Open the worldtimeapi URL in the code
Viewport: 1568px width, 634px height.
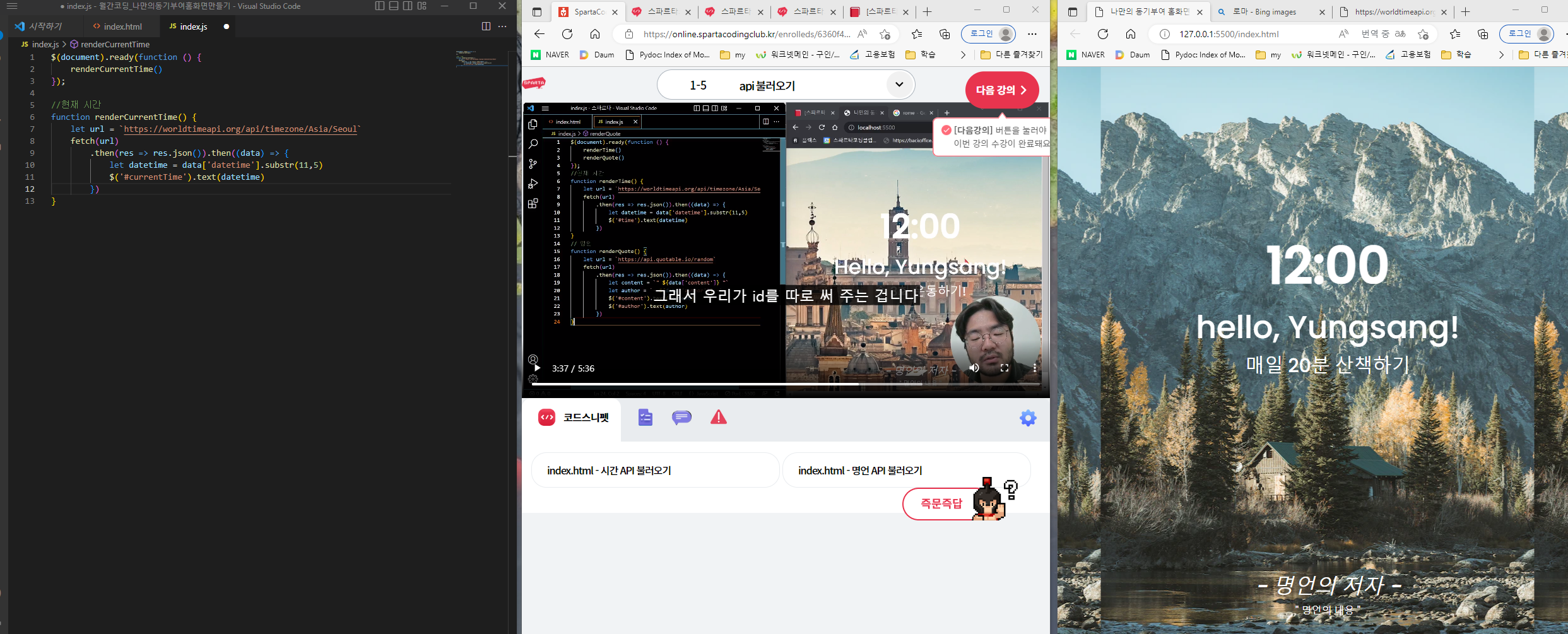tap(240, 129)
